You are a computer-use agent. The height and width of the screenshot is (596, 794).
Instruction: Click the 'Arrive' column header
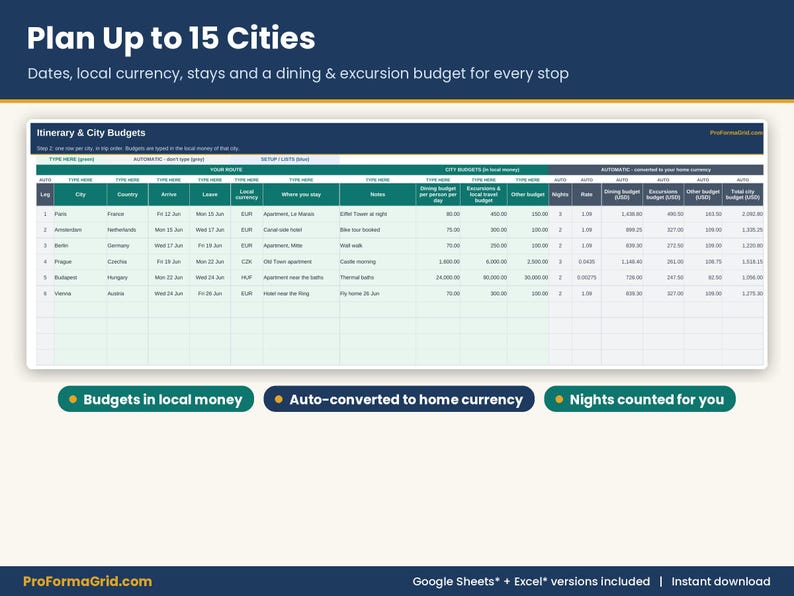click(x=169, y=194)
